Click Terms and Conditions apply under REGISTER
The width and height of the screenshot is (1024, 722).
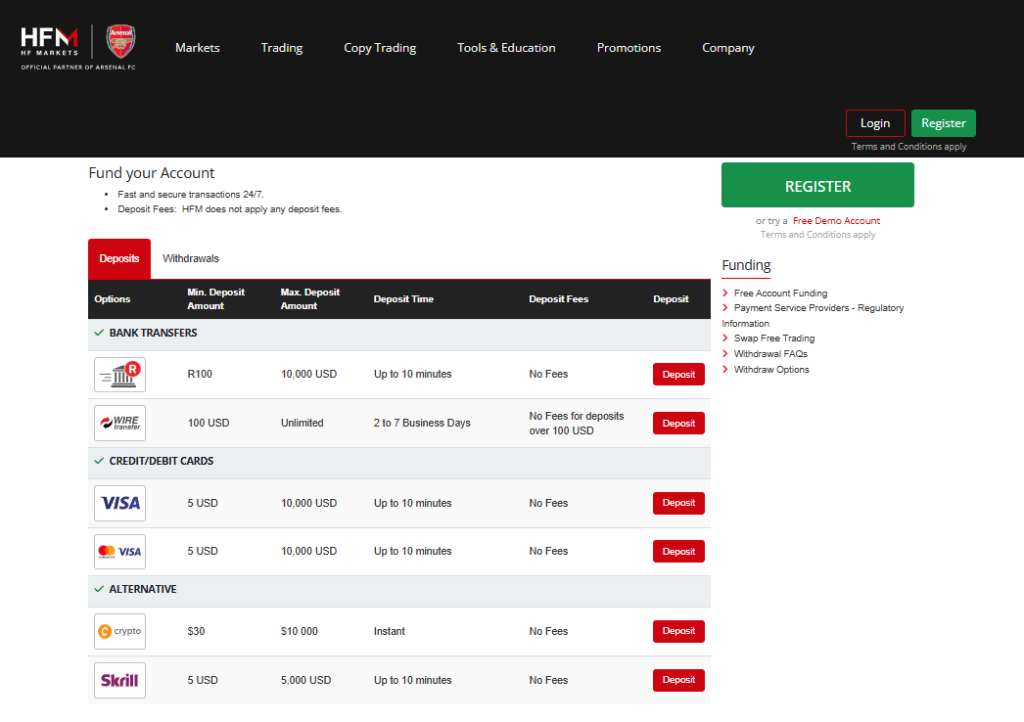(x=818, y=234)
